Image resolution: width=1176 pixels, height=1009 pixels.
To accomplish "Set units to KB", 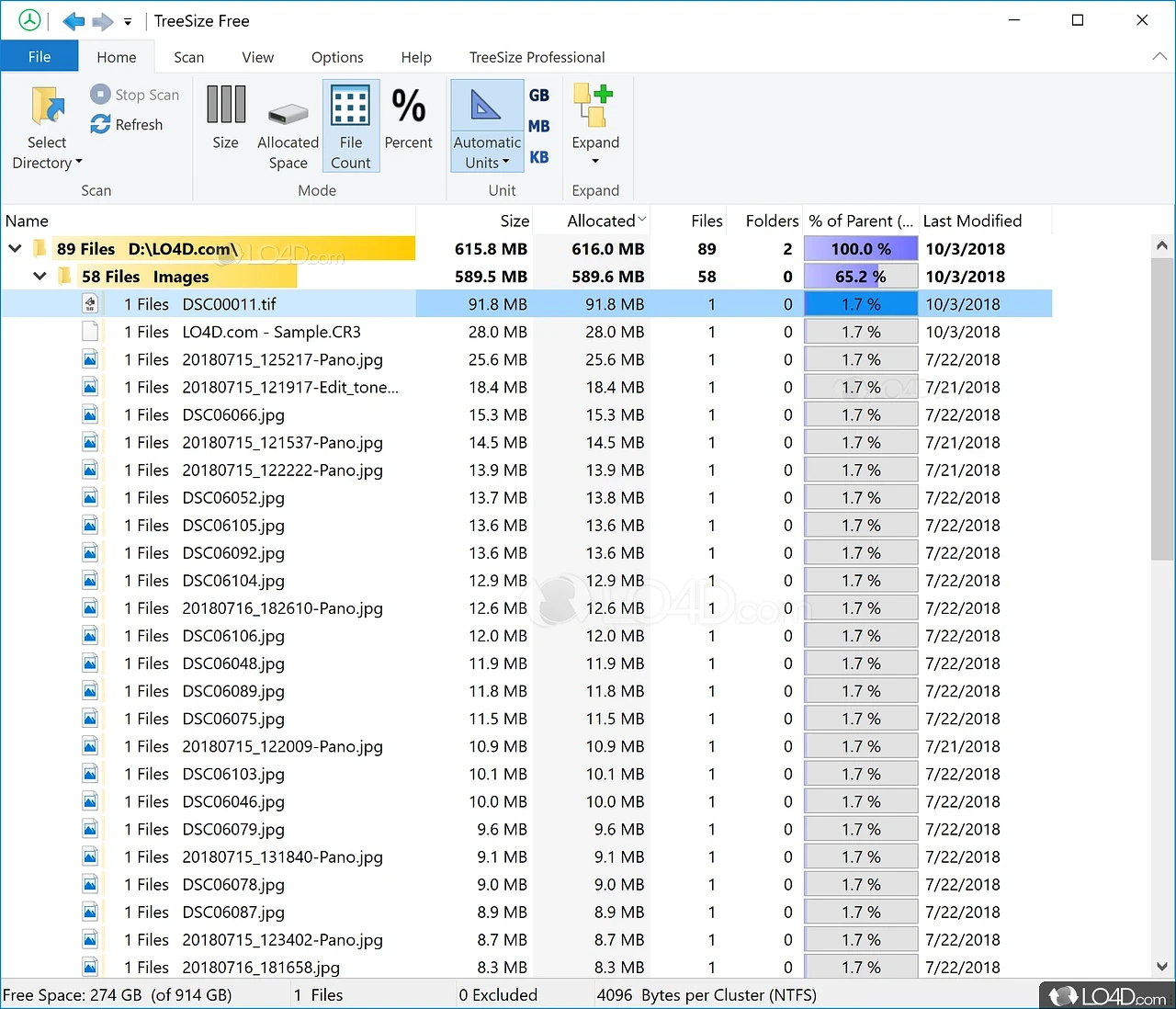I will tap(539, 157).
